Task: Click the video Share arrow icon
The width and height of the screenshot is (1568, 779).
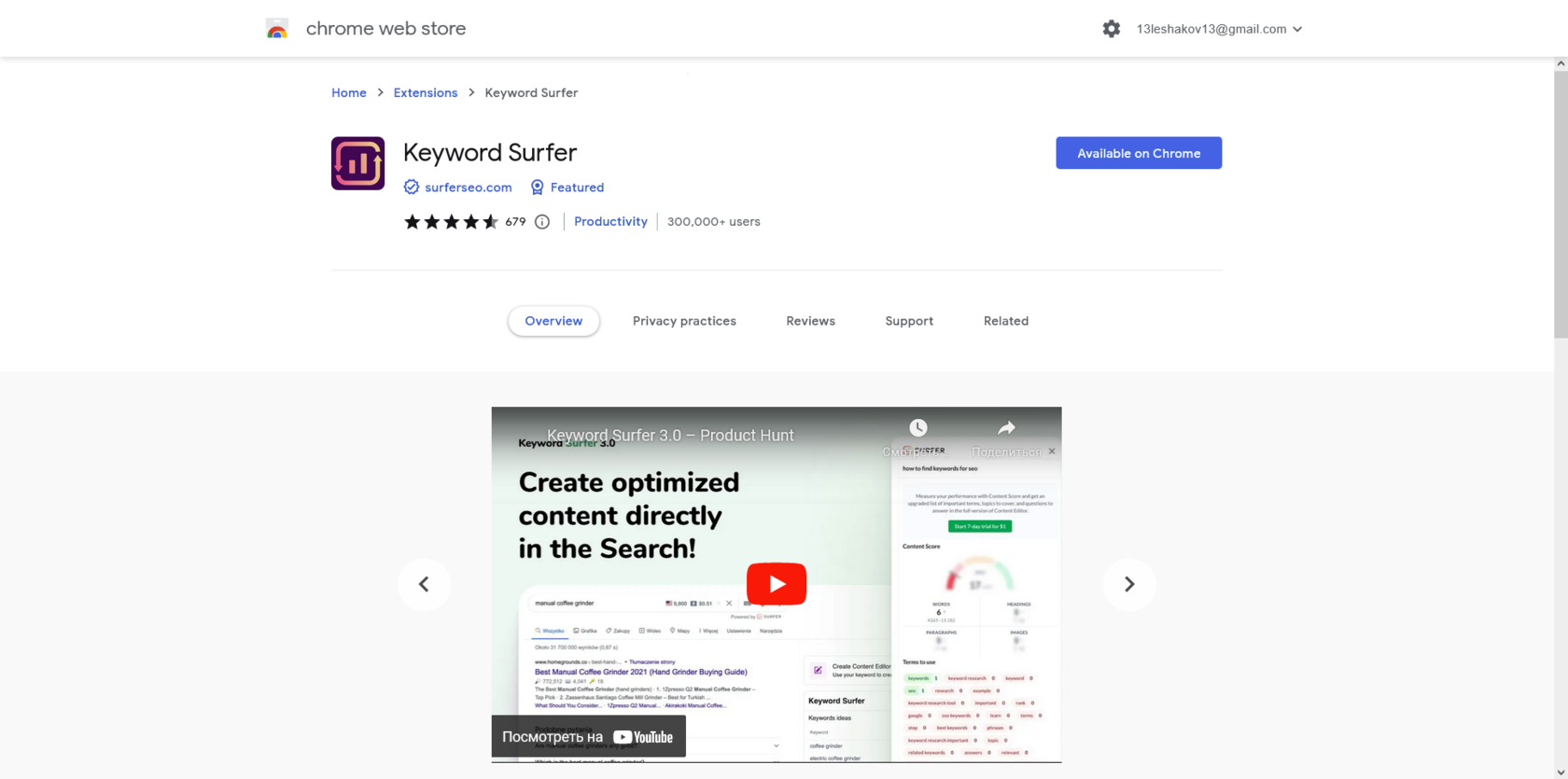Action: (1006, 428)
